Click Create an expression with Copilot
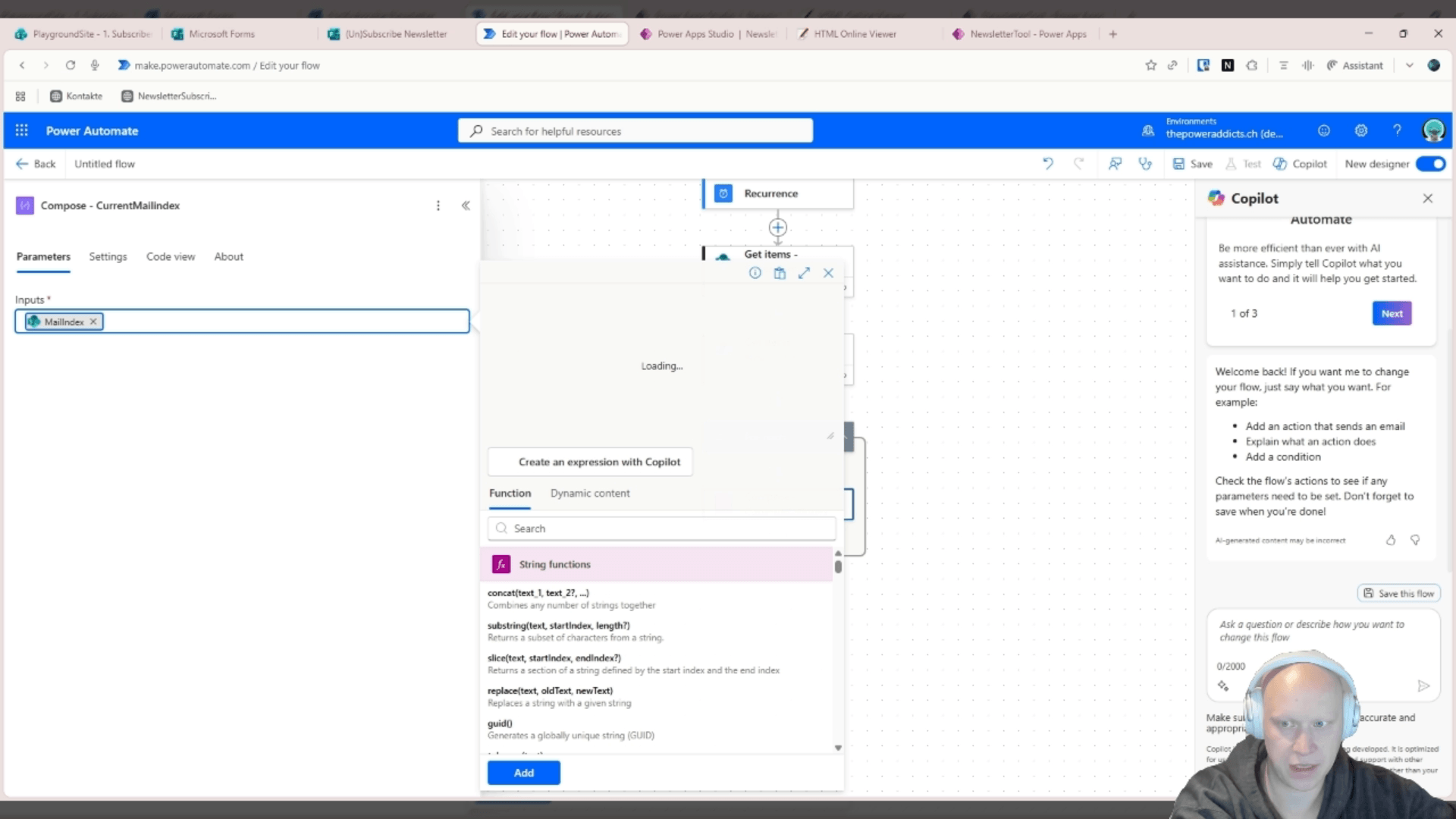Image resolution: width=1456 pixels, height=819 pixels. coord(590,462)
